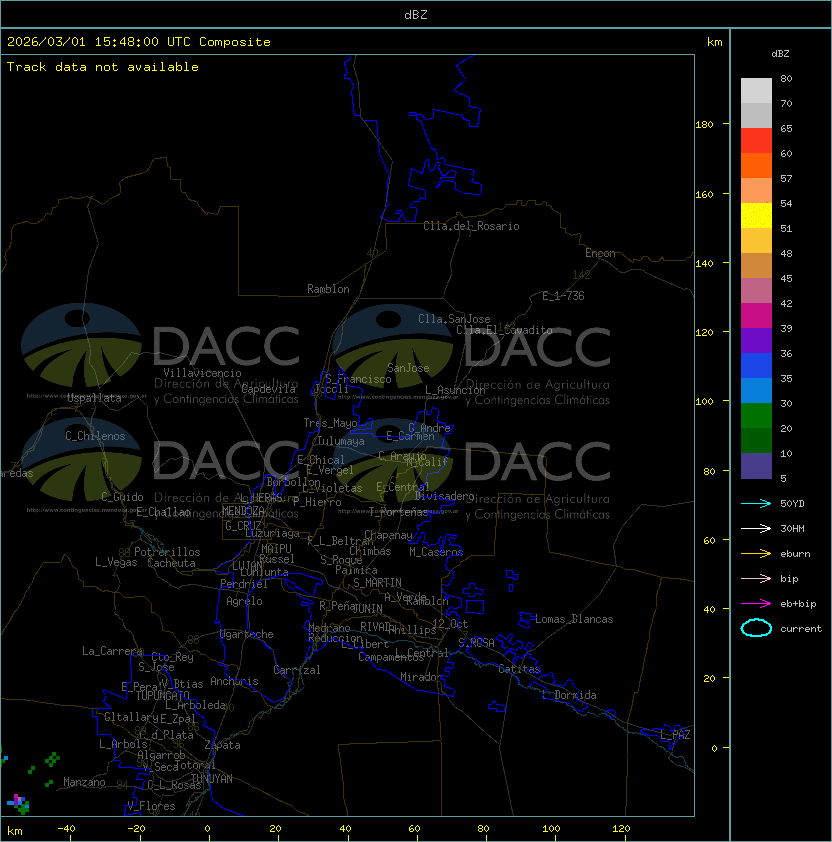This screenshot has height=842, width=832.
Task: Click the 'TUPUNGATO' map label
Action: (162, 696)
